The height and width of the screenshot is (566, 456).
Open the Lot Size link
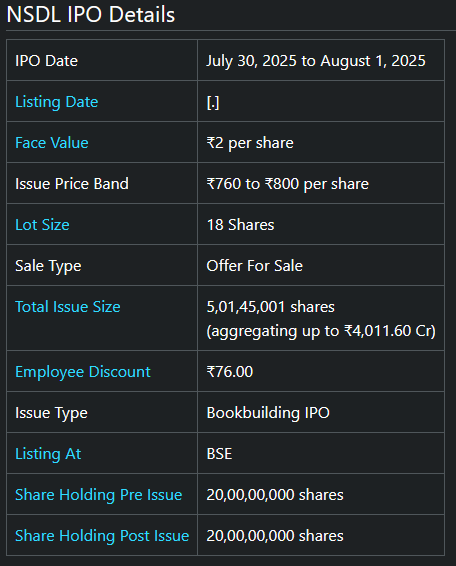coord(42,225)
